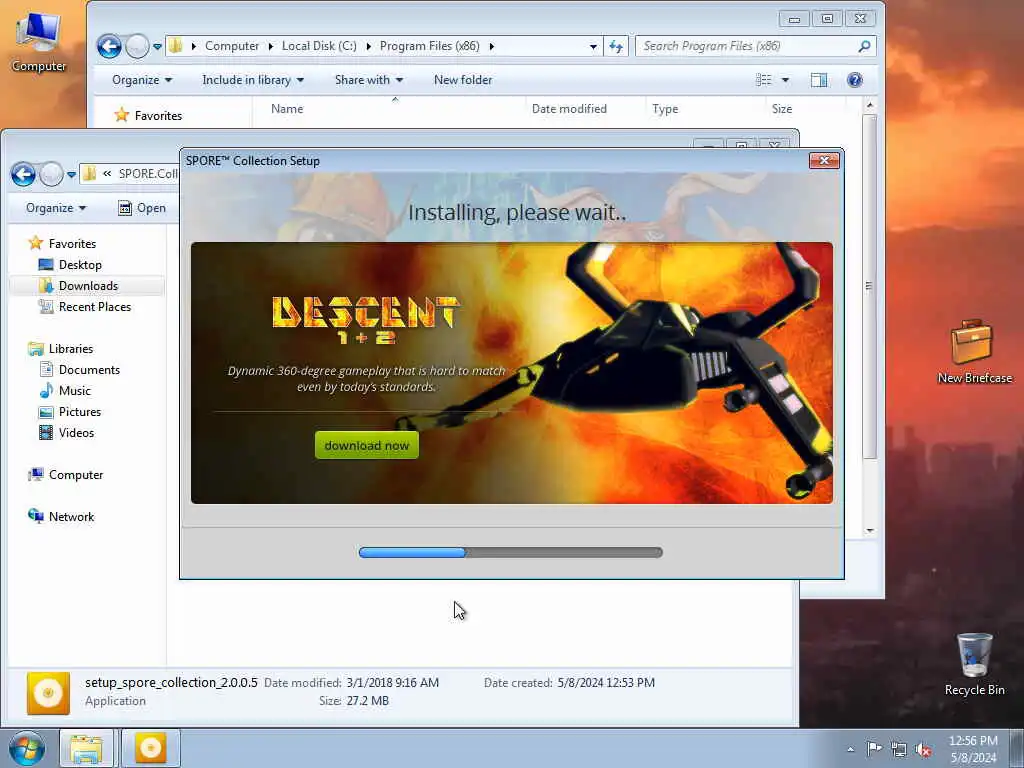This screenshot has height=768, width=1024.
Task: Open Computer desktop icon
Action: pyautogui.click(x=39, y=40)
